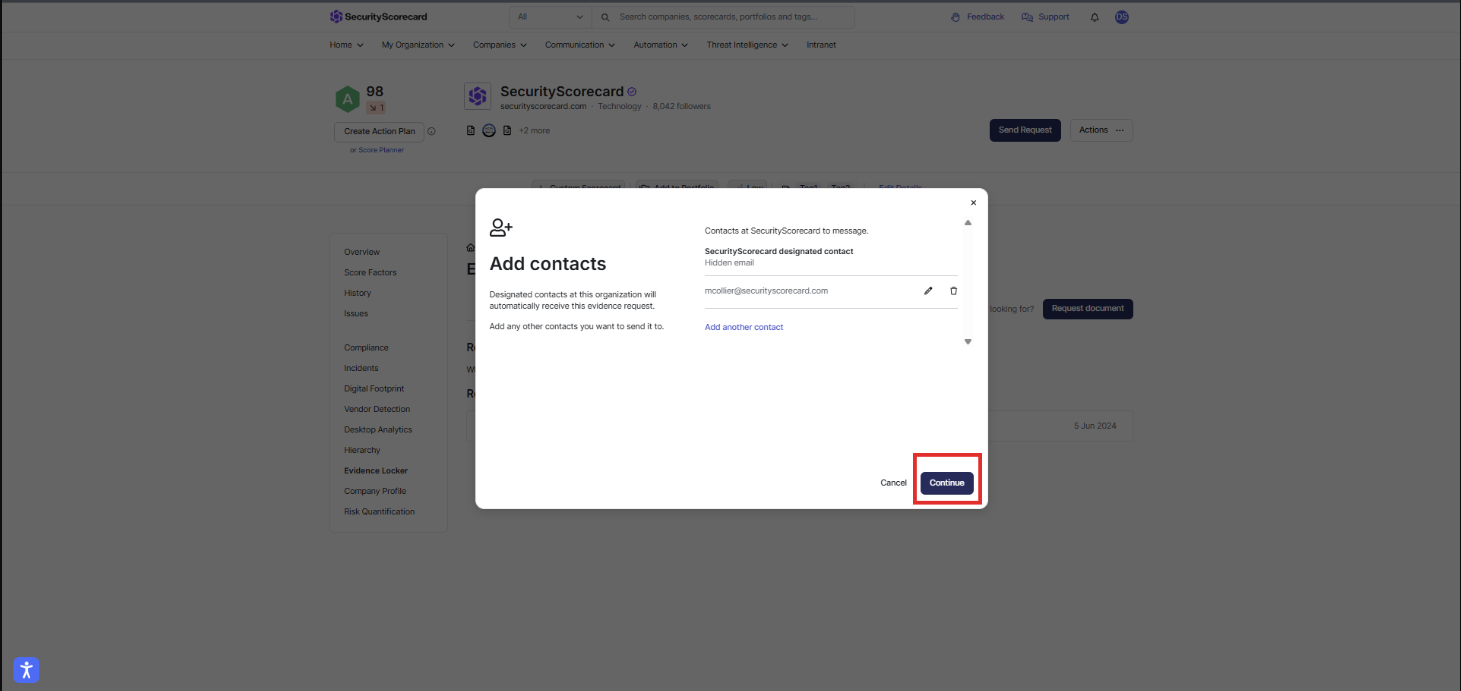Click the score change indicator showing 1
This screenshot has height=691, width=1461.
click(x=376, y=107)
